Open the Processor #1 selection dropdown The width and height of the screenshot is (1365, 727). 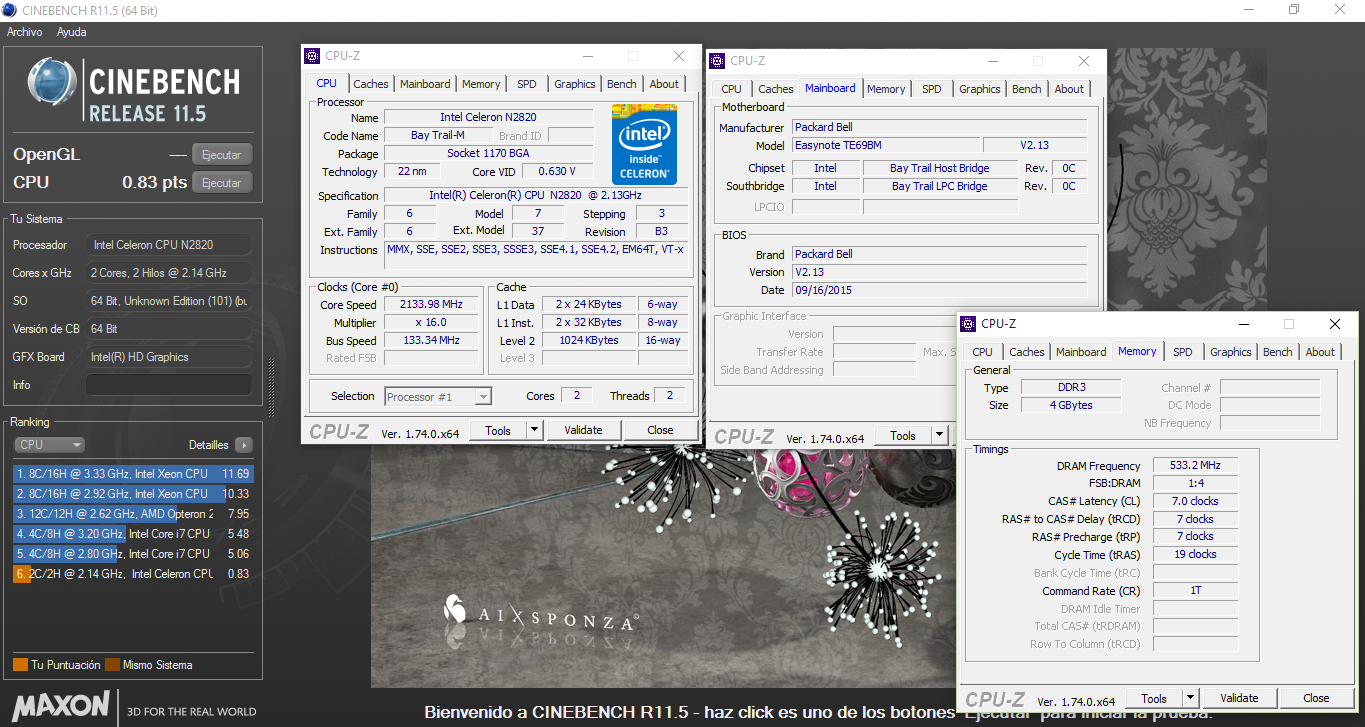pyautogui.click(x=438, y=396)
